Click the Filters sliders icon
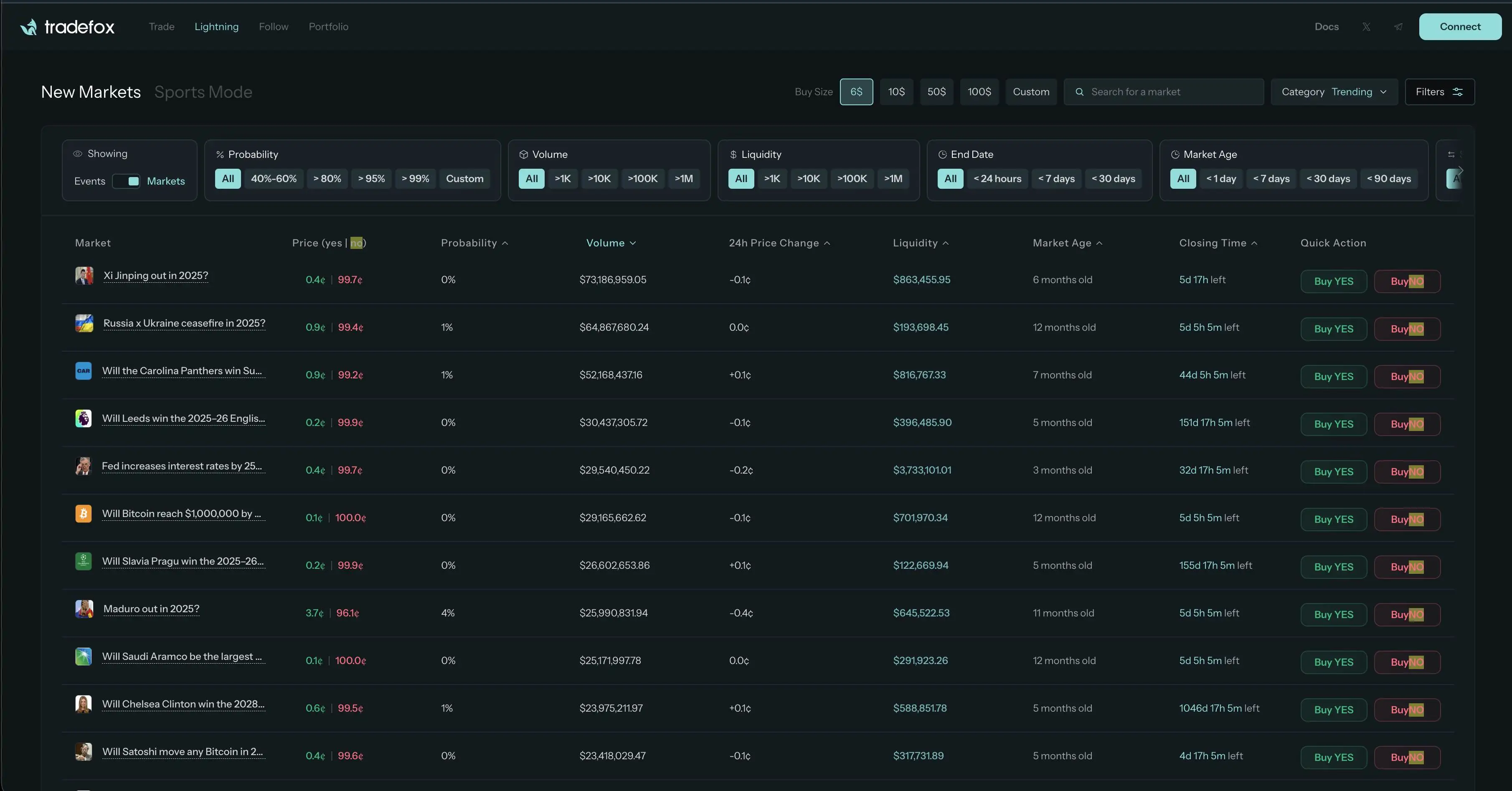The height and width of the screenshot is (791, 1512). [x=1457, y=92]
